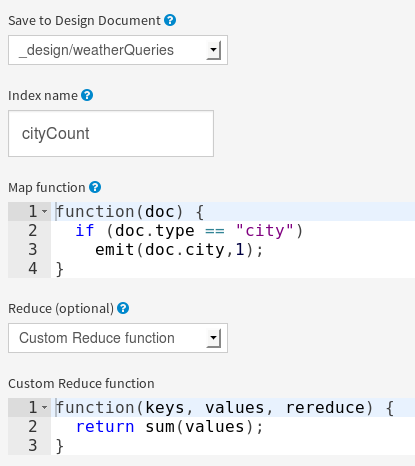The width and height of the screenshot is (415, 466).
Task: Collapse the reduce function fold arrow on line 1
Action: tap(44, 407)
